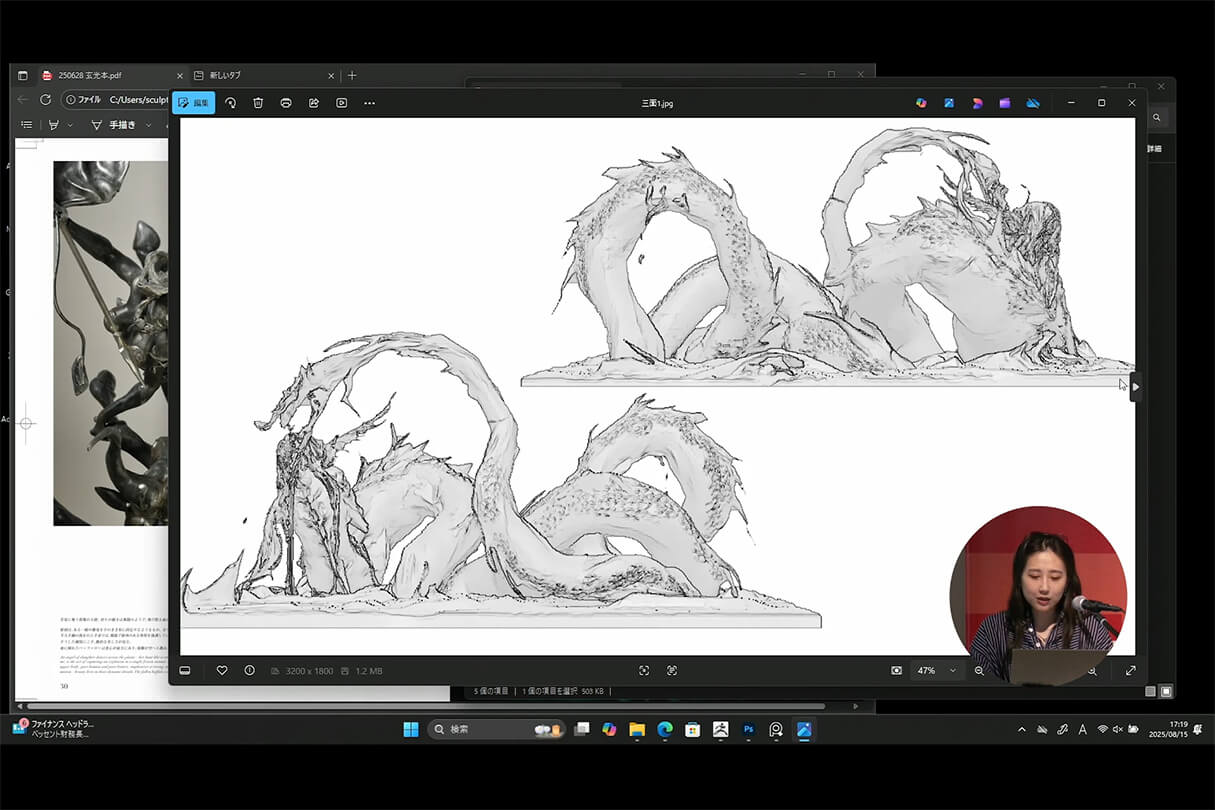Screen dimensions: 1215x810
Task: Show file info with the info icon
Action: (249, 670)
